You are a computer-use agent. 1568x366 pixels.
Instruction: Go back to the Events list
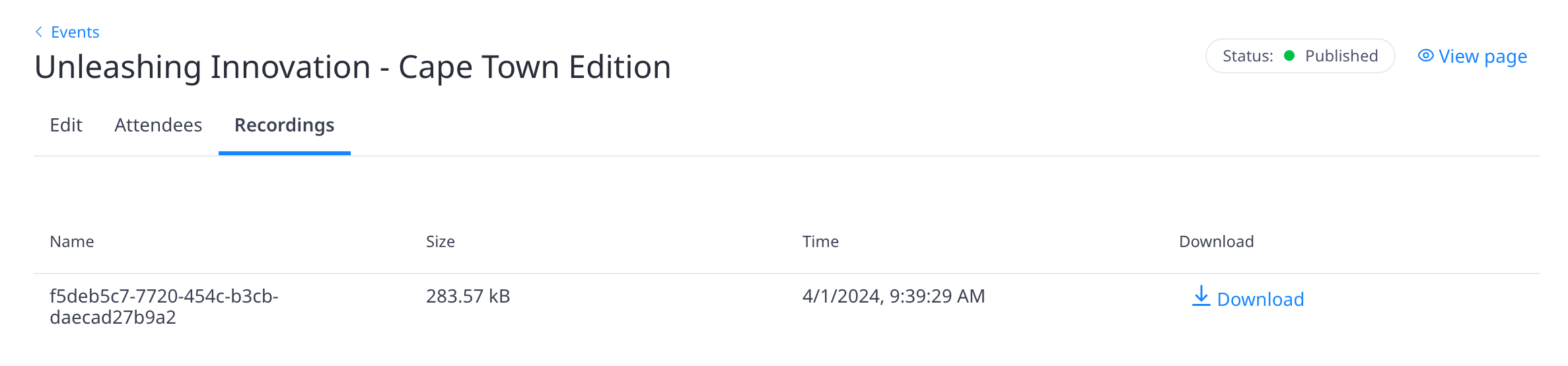pyautogui.click(x=75, y=32)
